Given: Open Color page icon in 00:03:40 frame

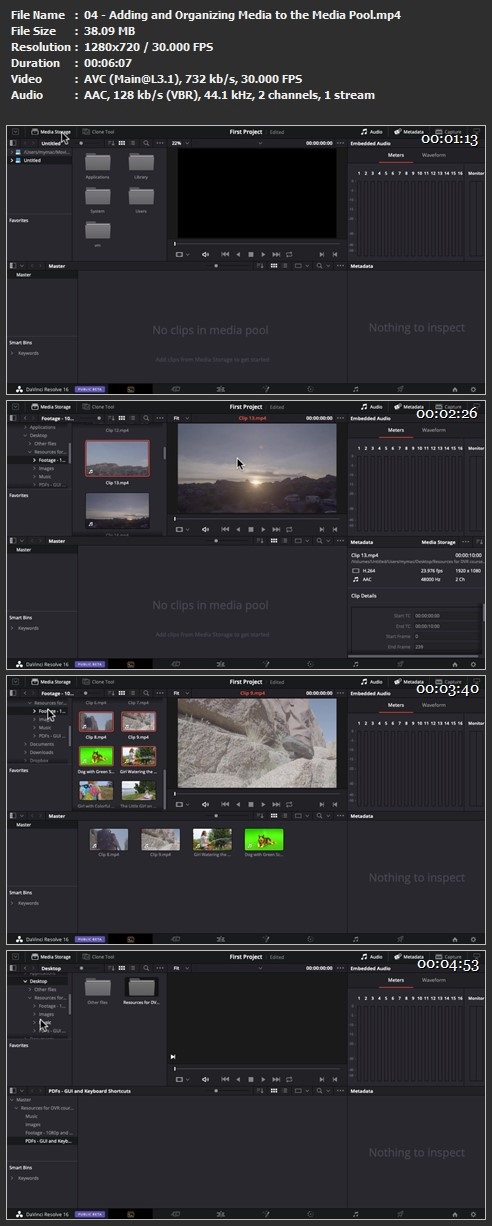Looking at the screenshot, I should [x=310, y=939].
